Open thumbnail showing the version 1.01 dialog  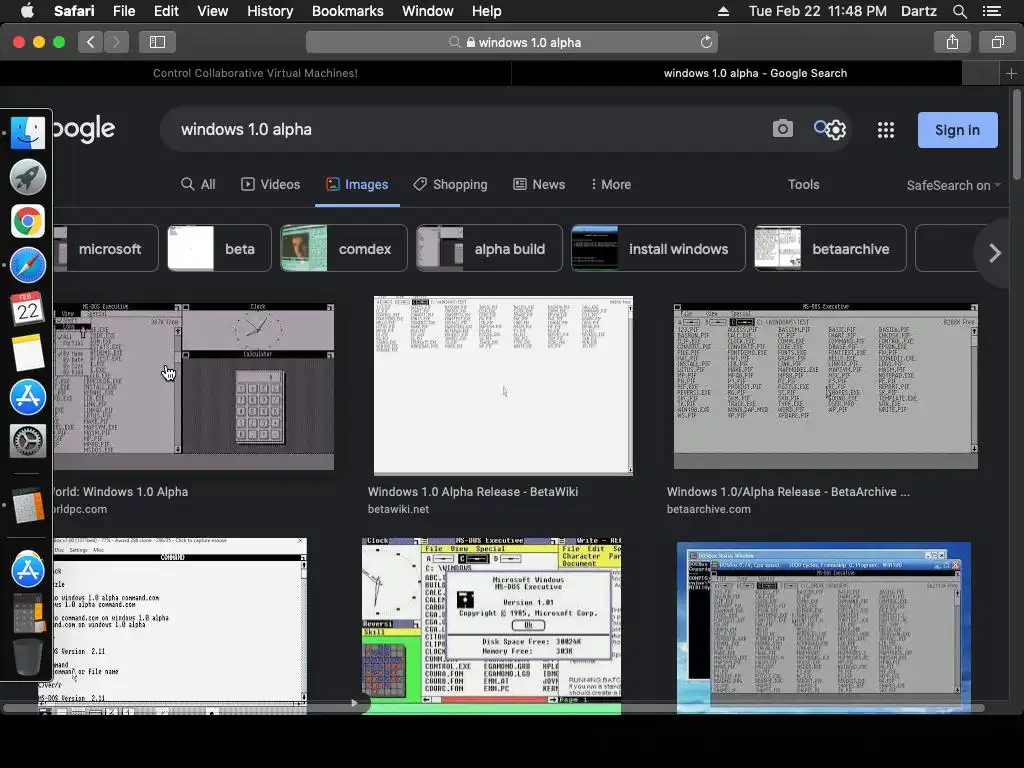491,626
